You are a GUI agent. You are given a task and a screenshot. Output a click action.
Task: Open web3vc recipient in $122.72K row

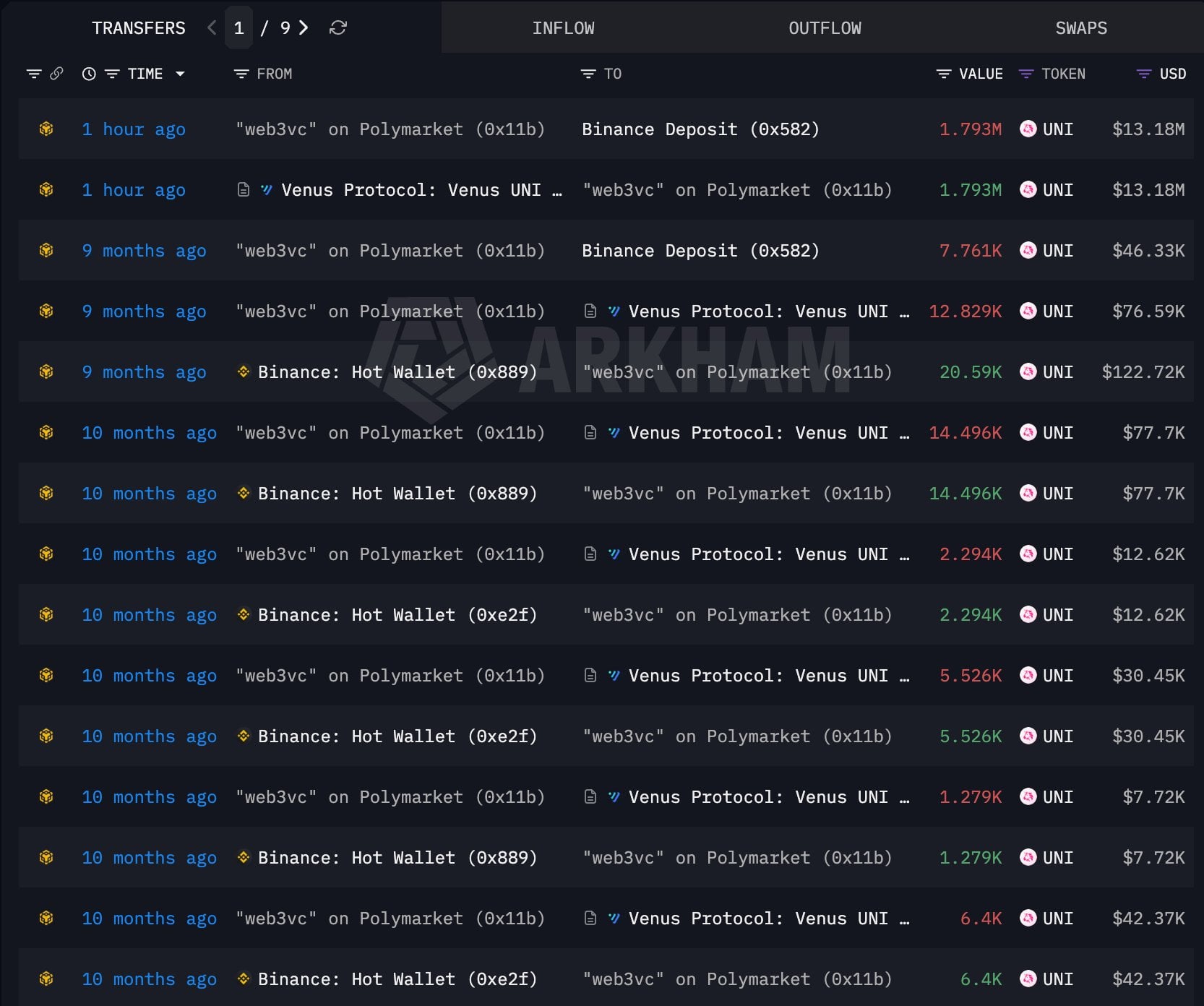tap(737, 371)
